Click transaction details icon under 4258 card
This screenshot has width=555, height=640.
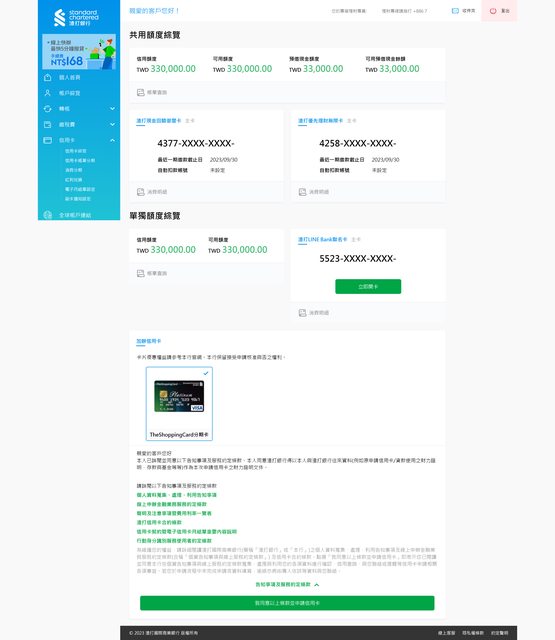point(302,192)
